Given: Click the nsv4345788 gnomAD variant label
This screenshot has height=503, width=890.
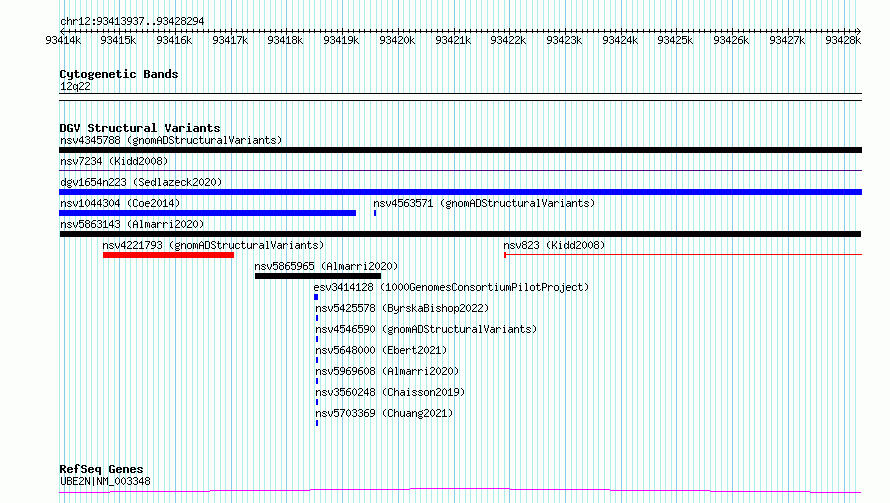Looking at the screenshot, I should click(x=171, y=140).
